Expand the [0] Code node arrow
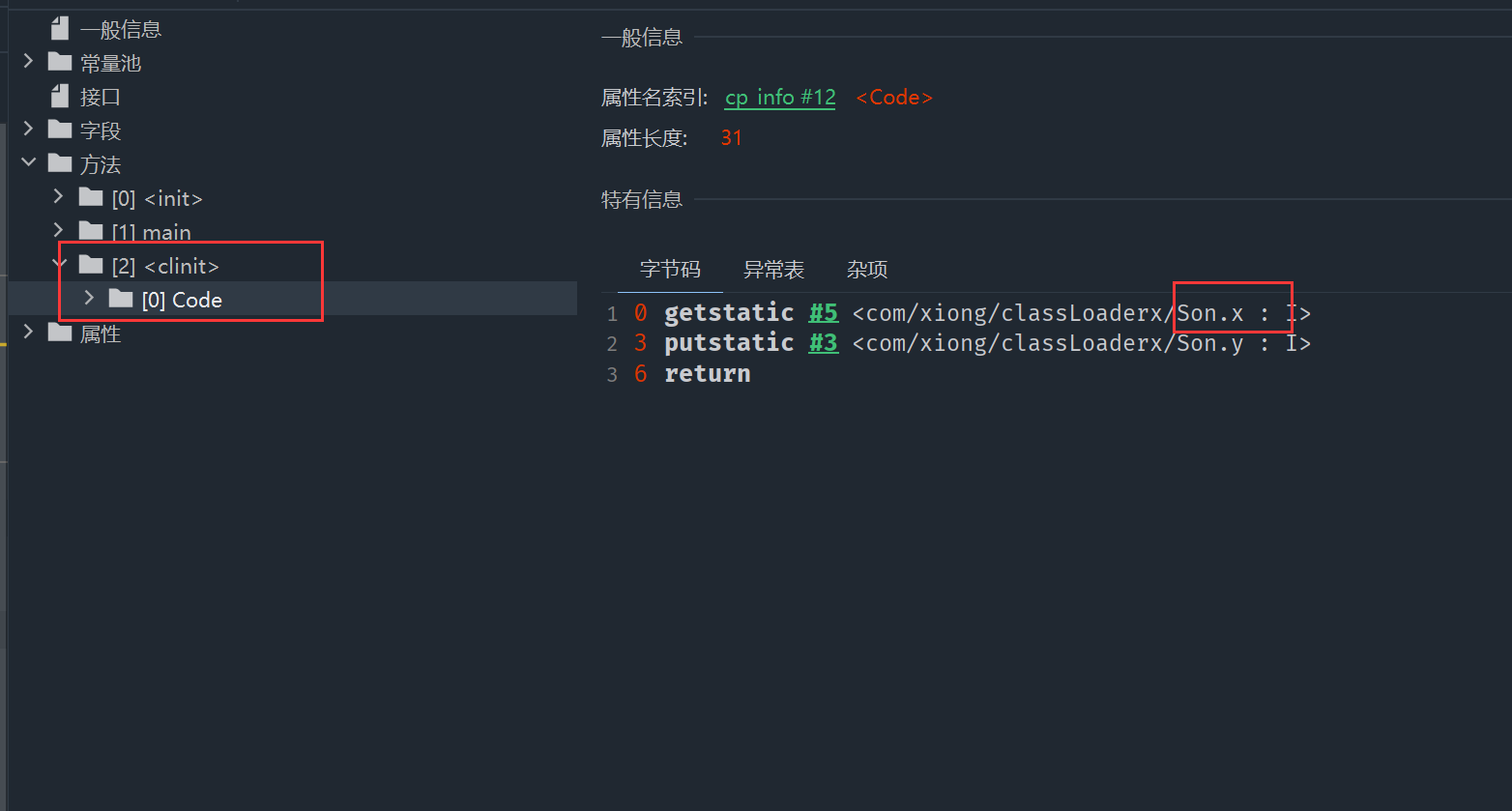Screen dimensions: 1512x811 point(89,299)
